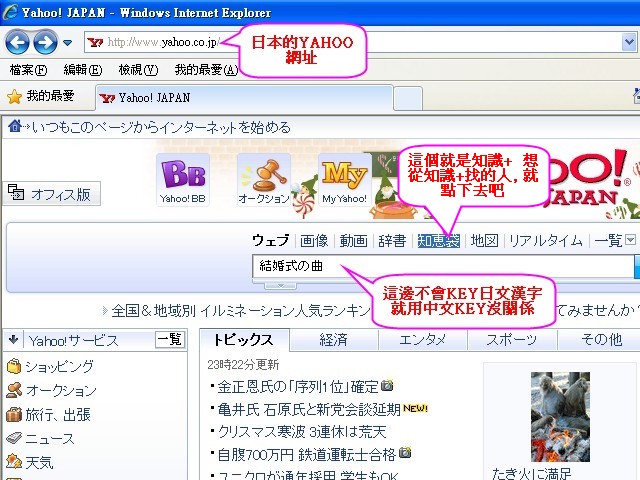Viewport: 640px width, 480px height.
Task: Open the ショッピング service link
Action: point(60,366)
